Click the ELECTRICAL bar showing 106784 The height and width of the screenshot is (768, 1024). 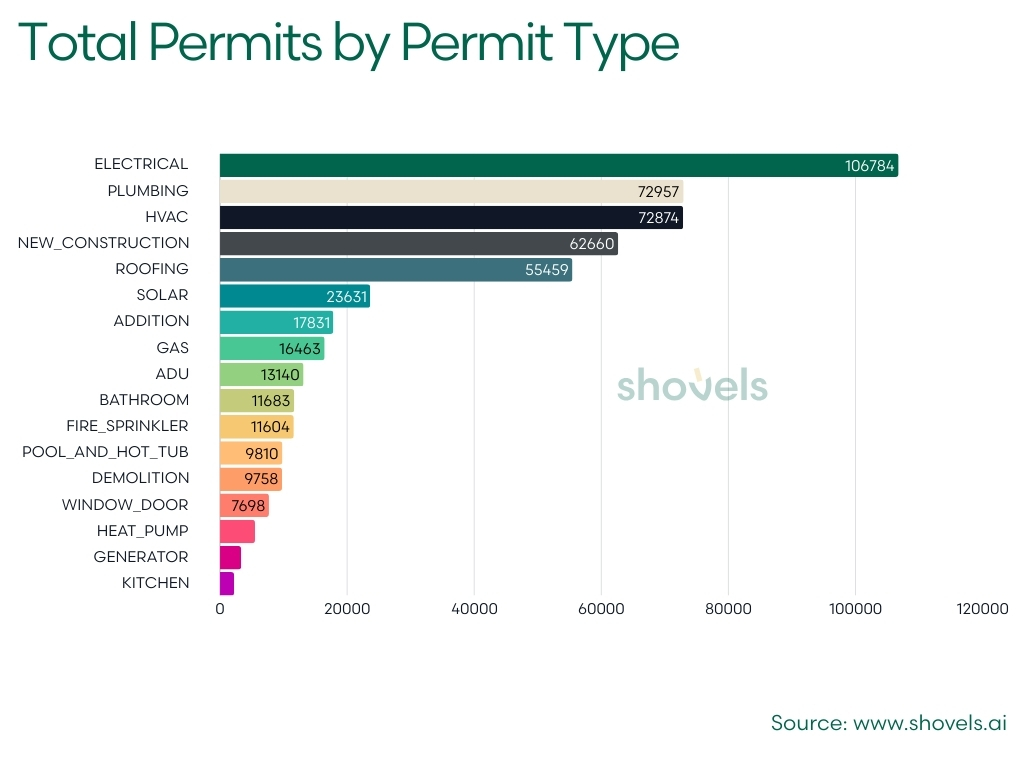coord(559,165)
